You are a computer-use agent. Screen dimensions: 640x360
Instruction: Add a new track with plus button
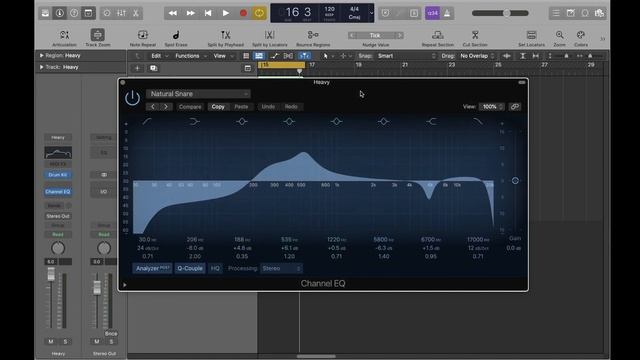137,68
